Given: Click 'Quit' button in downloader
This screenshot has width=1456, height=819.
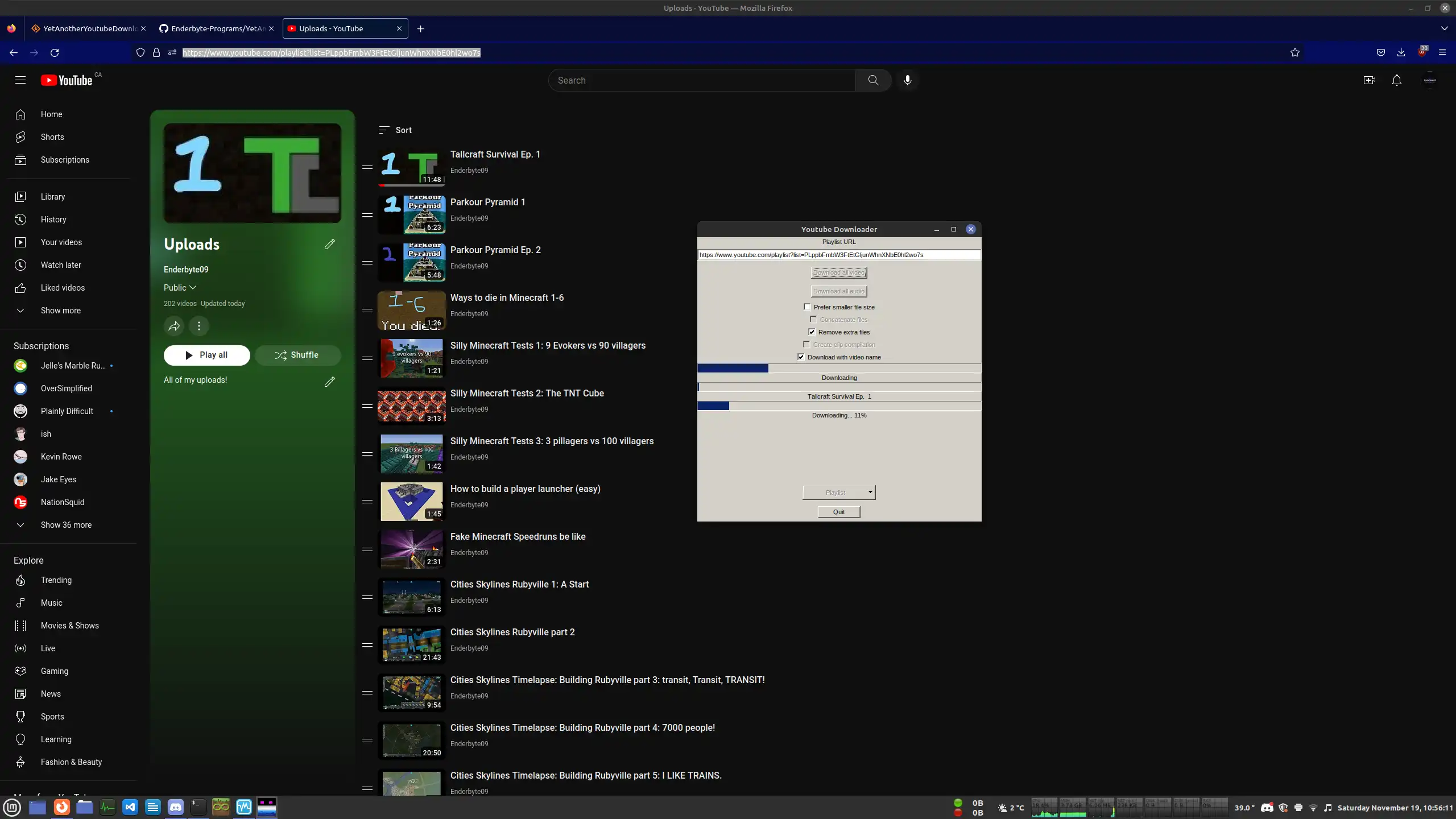Looking at the screenshot, I should click(839, 512).
